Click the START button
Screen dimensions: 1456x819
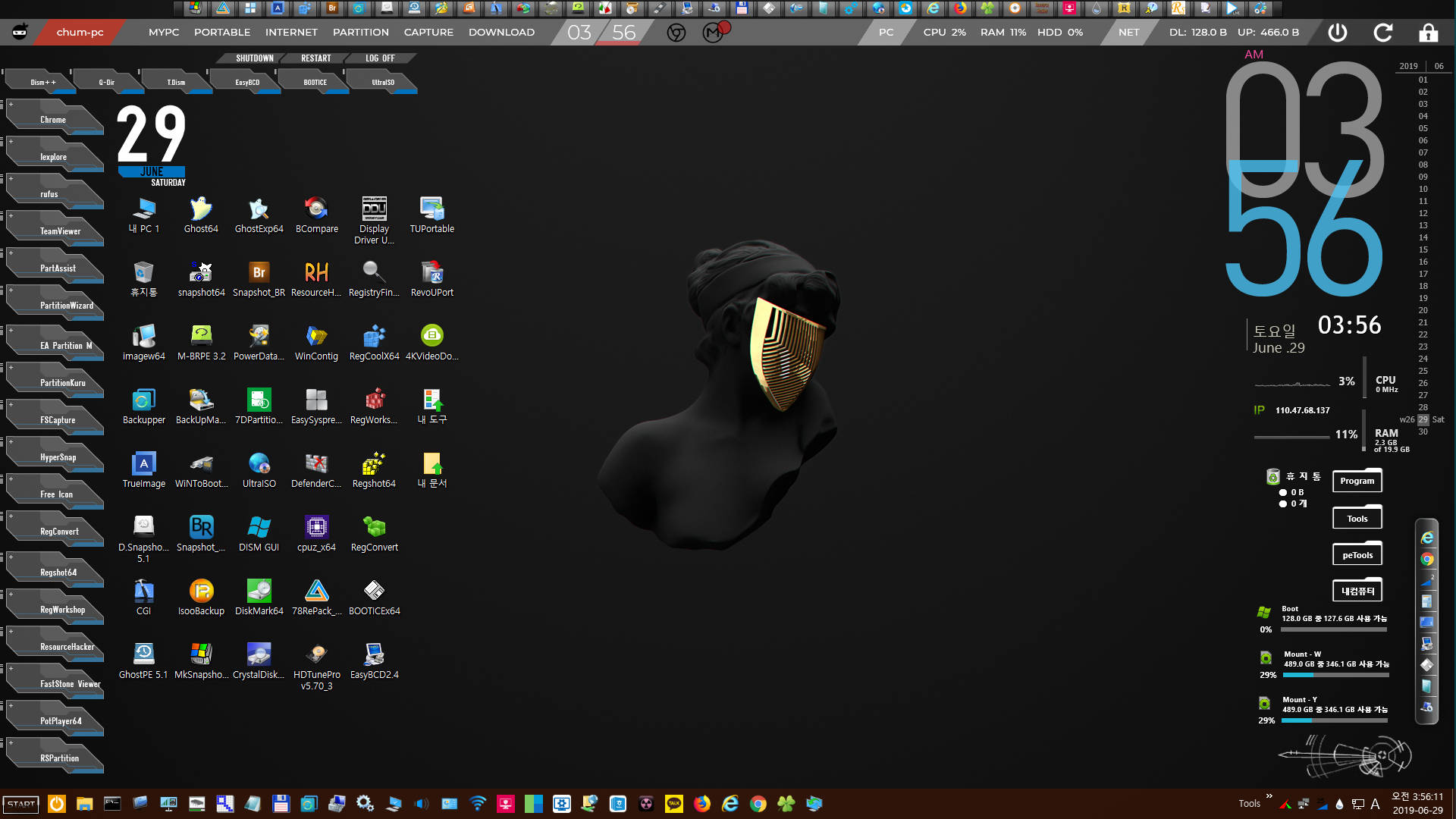tap(21, 804)
